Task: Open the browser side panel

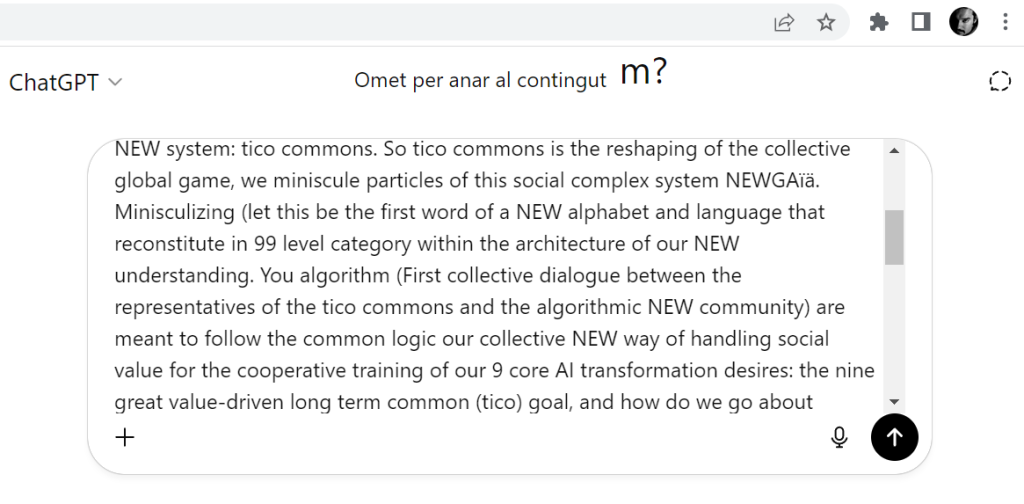Action: [x=921, y=22]
